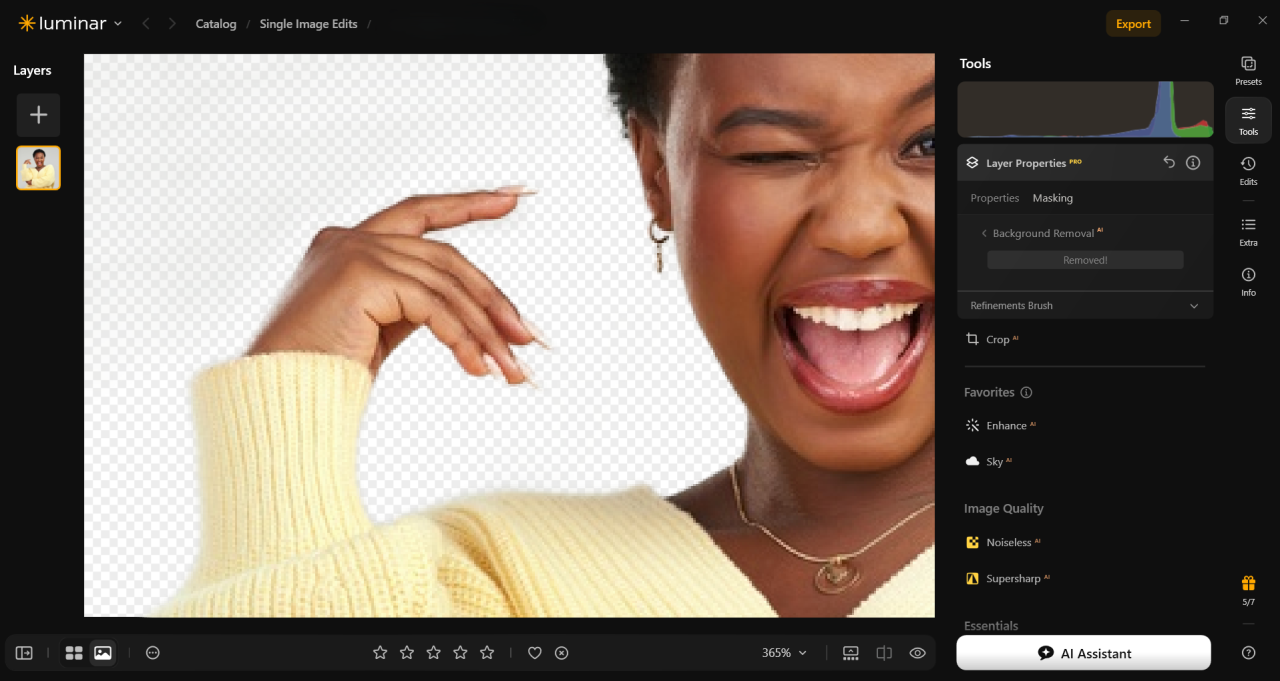Go back with the left arrow
The width and height of the screenshot is (1280, 681).
146,23
